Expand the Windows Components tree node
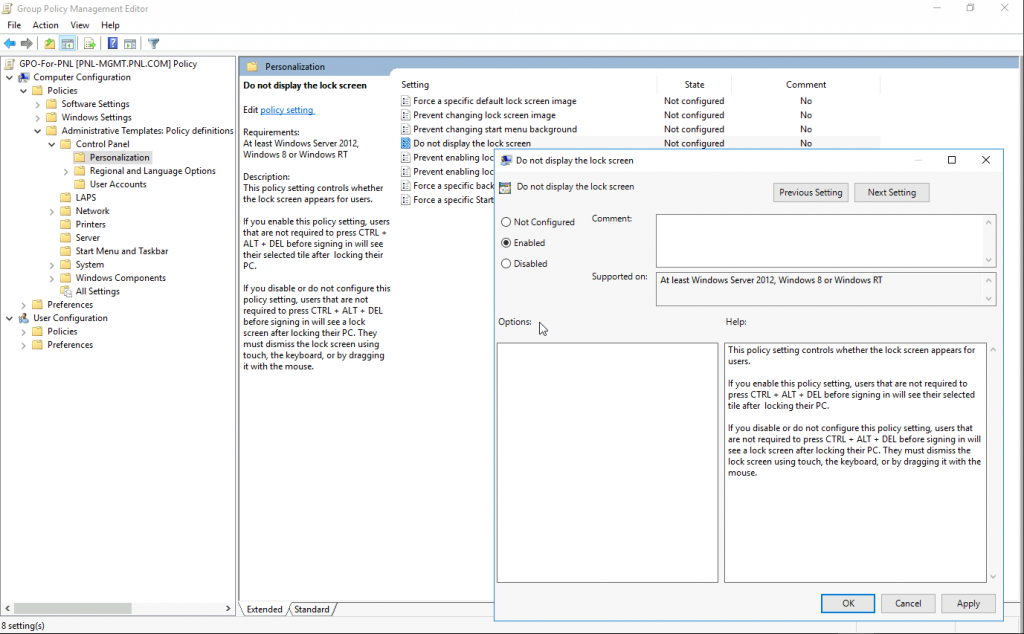The height and width of the screenshot is (634, 1024). coord(52,278)
